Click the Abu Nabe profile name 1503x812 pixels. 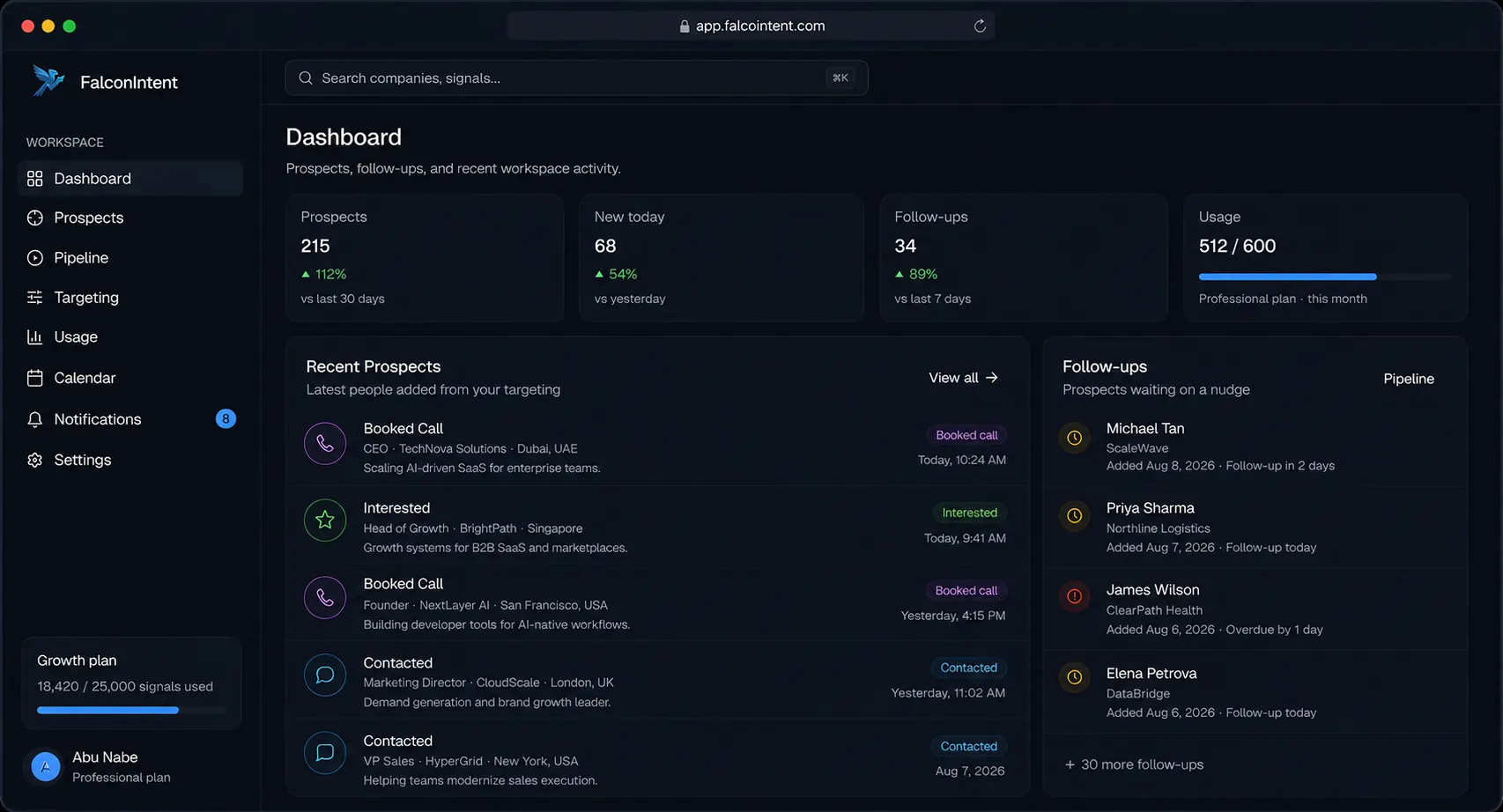[105, 757]
